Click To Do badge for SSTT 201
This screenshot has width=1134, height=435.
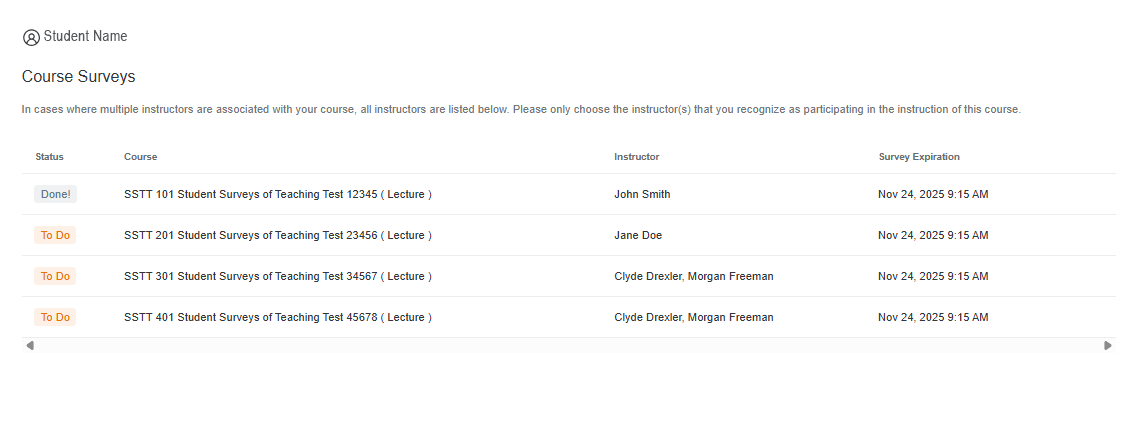tap(55, 235)
